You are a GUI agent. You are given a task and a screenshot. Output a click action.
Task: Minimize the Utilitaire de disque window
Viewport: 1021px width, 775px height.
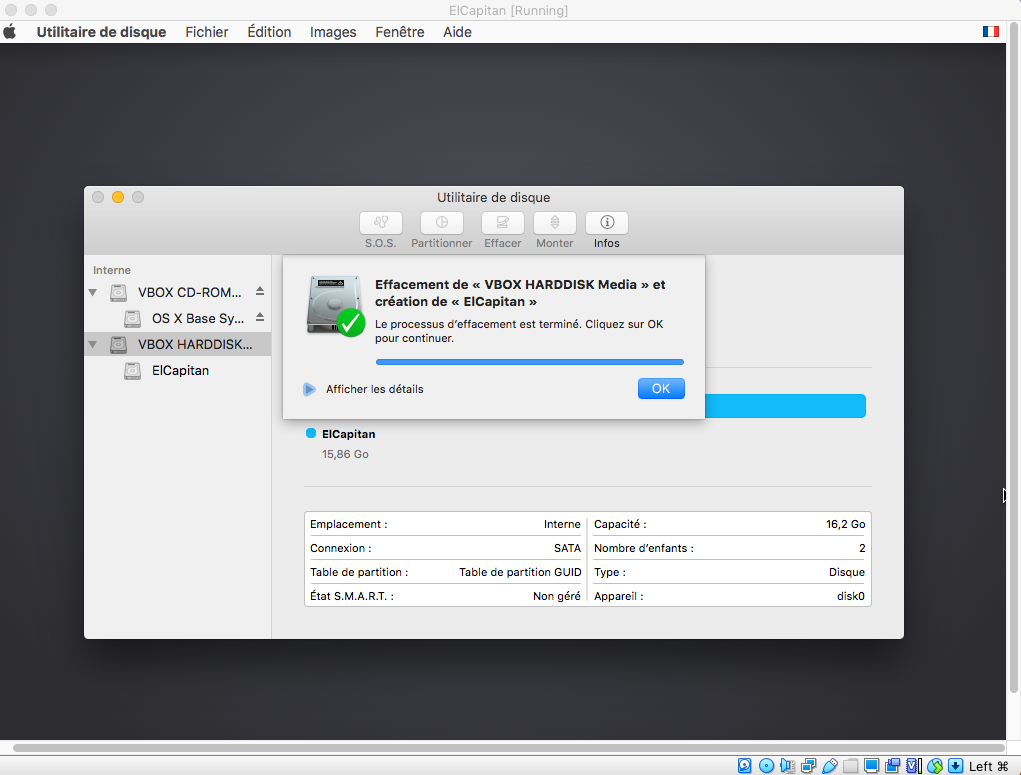click(x=118, y=197)
